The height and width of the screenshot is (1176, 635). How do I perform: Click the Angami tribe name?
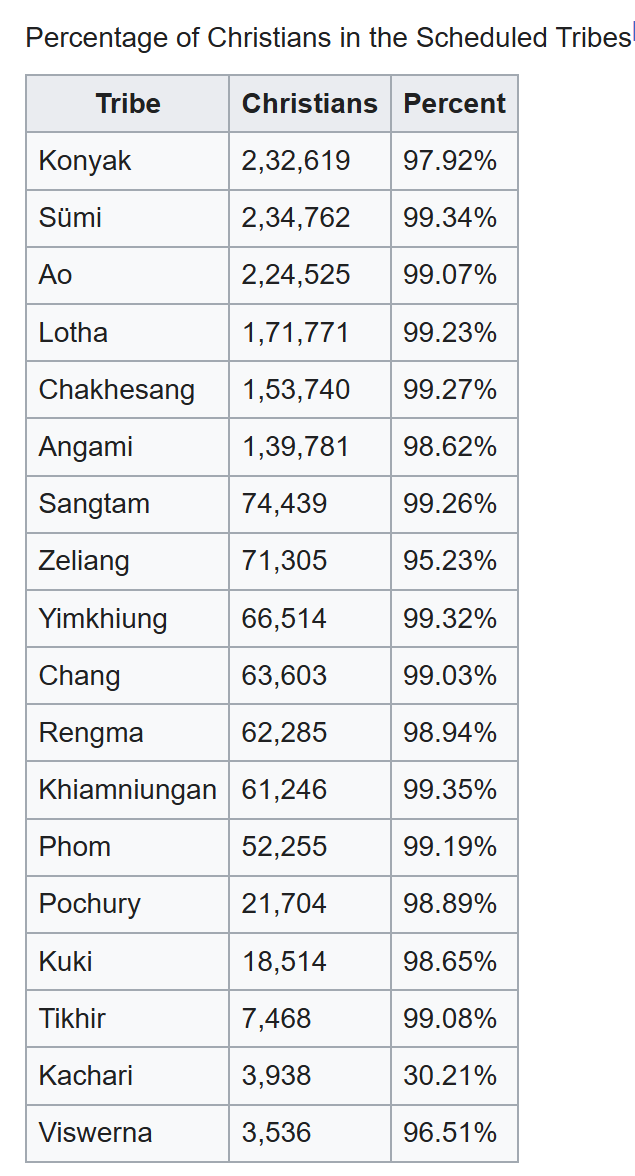click(85, 446)
